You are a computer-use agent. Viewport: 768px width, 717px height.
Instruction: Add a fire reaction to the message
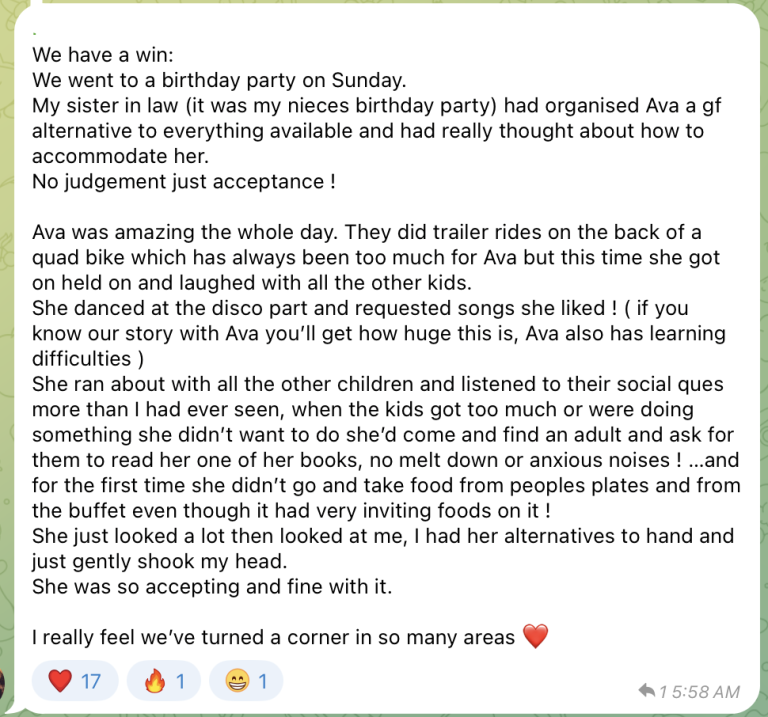tap(164, 681)
